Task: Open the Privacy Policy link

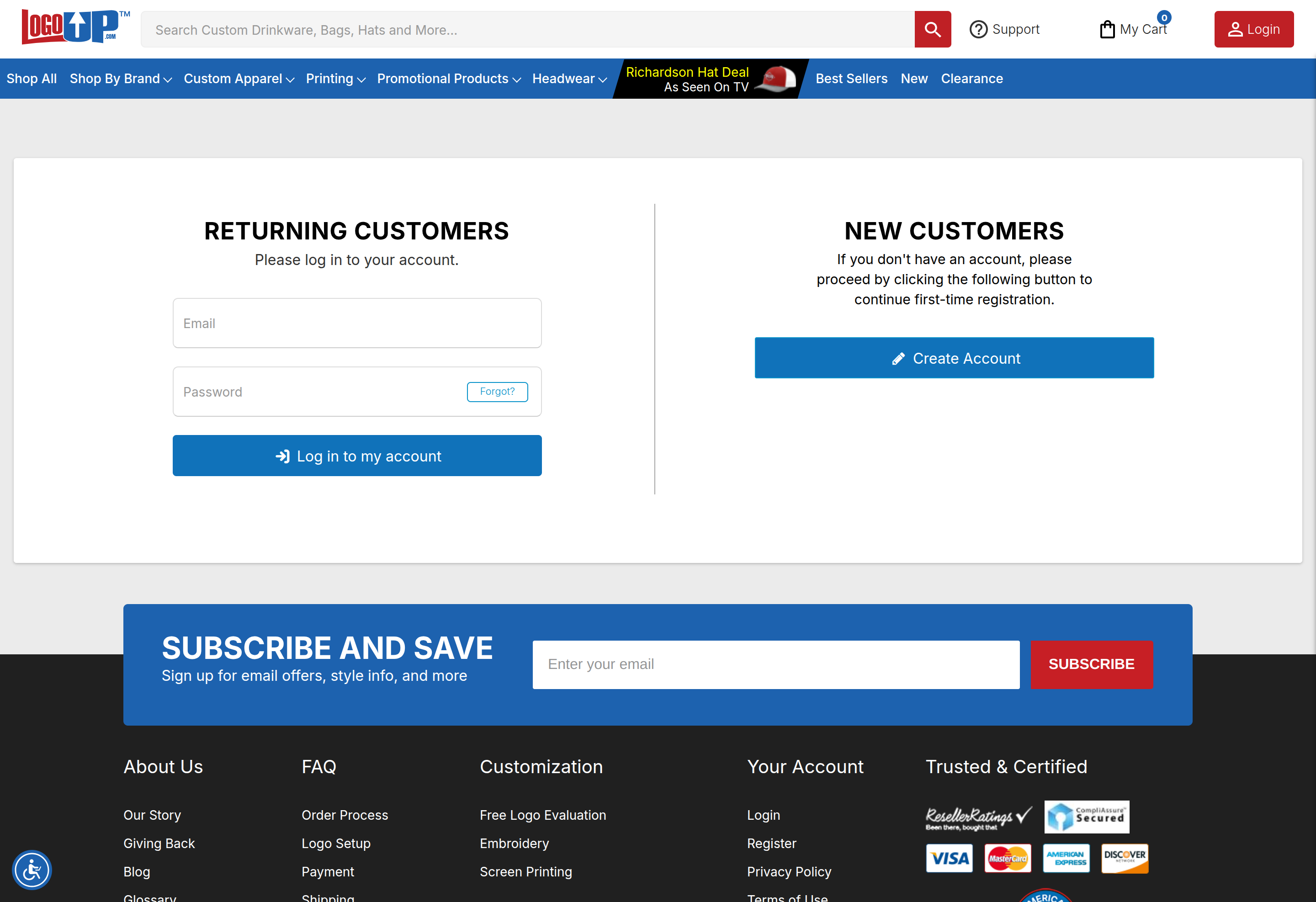Action: coord(789,871)
